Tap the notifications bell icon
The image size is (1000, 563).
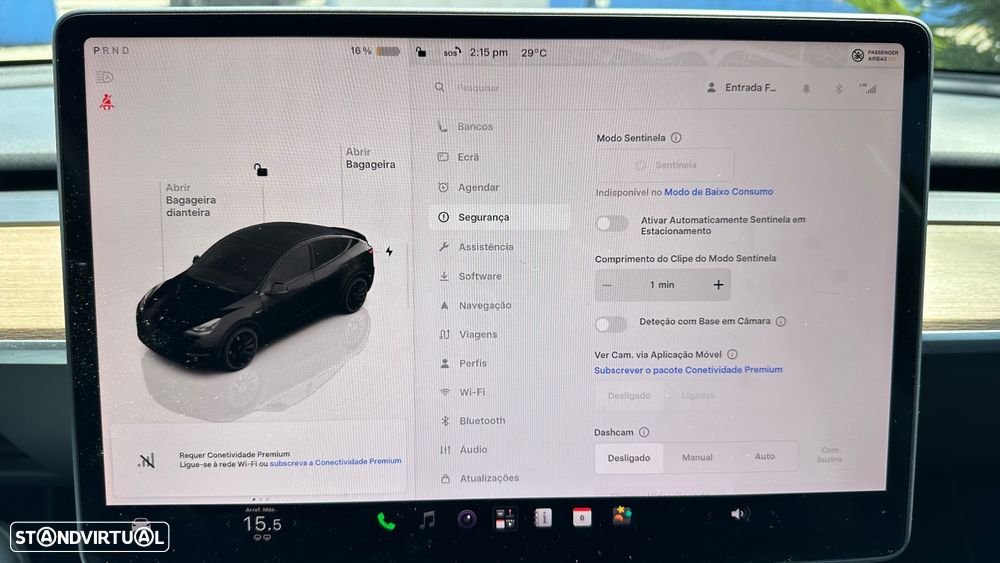806,89
